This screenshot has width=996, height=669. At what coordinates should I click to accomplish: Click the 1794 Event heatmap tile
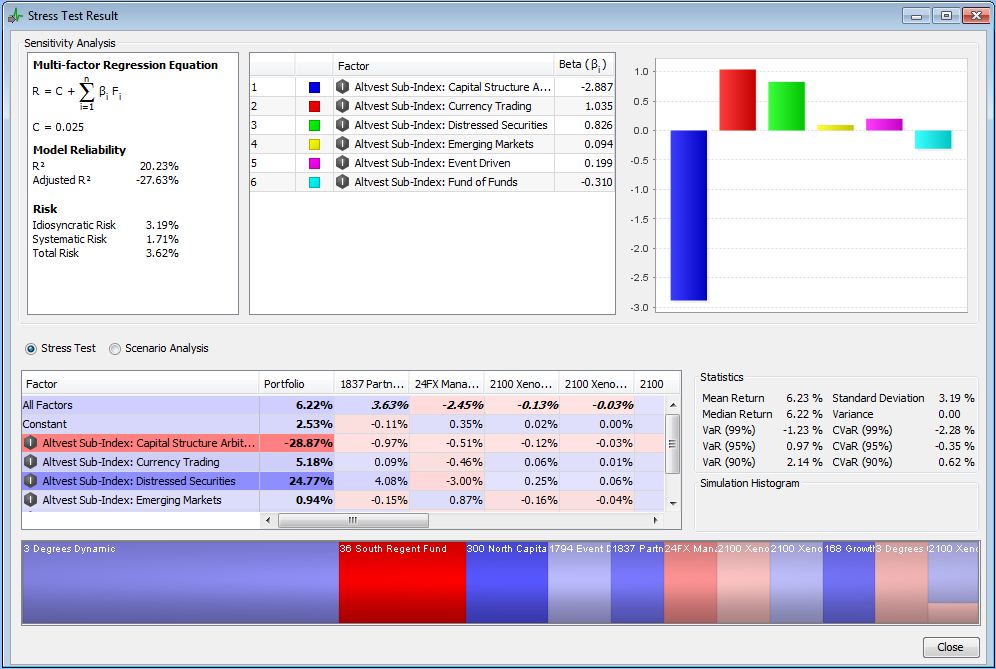(579, 583)
